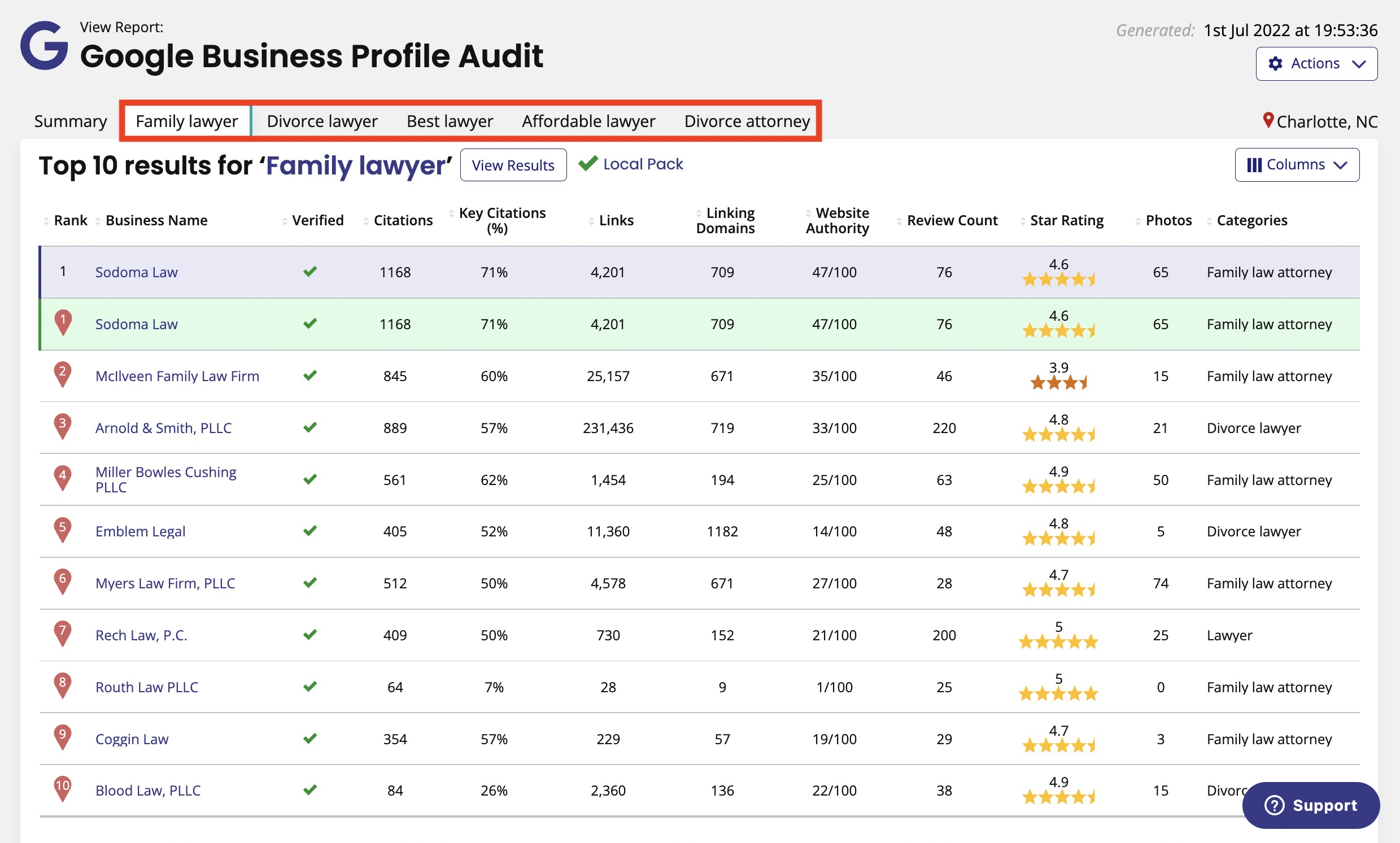Open the Divorce lawyer tab
Image resolution: width=1400 pixels, height=843 pixels.
coord(322,121)
